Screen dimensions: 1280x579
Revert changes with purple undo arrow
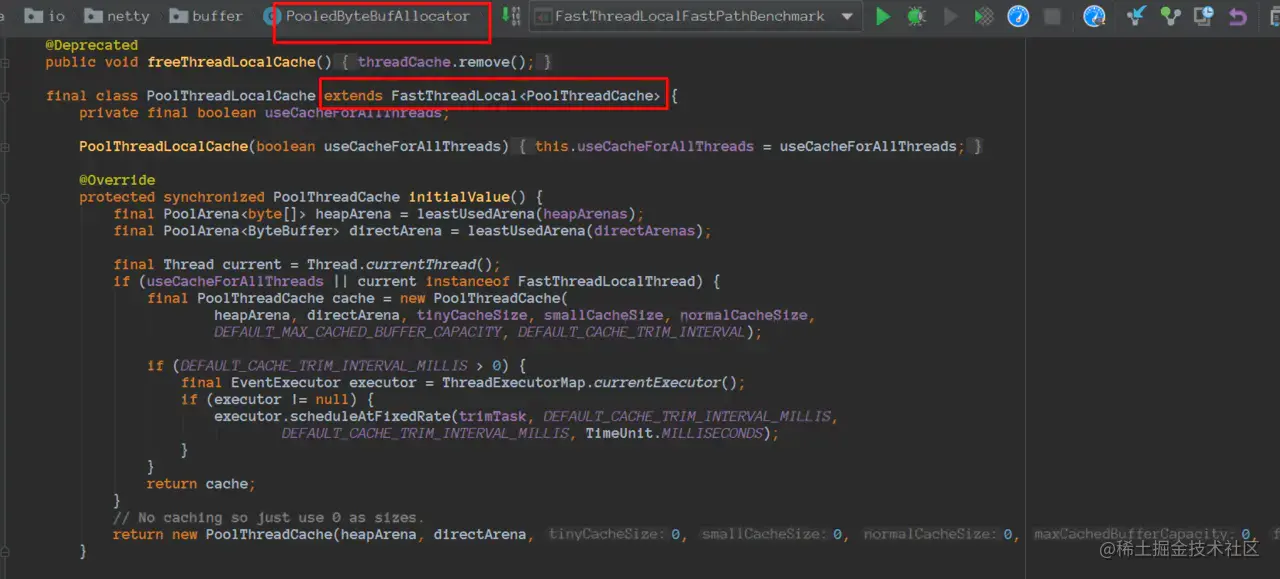click(1238, 16)
